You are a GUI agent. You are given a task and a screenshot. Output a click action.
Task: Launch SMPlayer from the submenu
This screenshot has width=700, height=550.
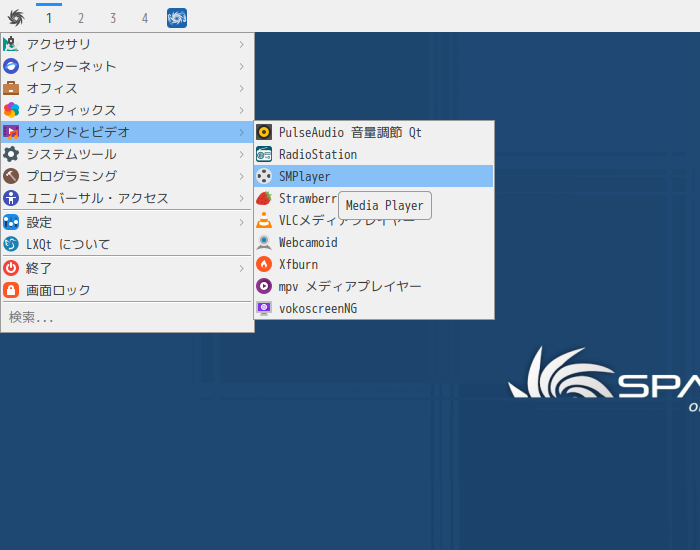coord(374,176)
